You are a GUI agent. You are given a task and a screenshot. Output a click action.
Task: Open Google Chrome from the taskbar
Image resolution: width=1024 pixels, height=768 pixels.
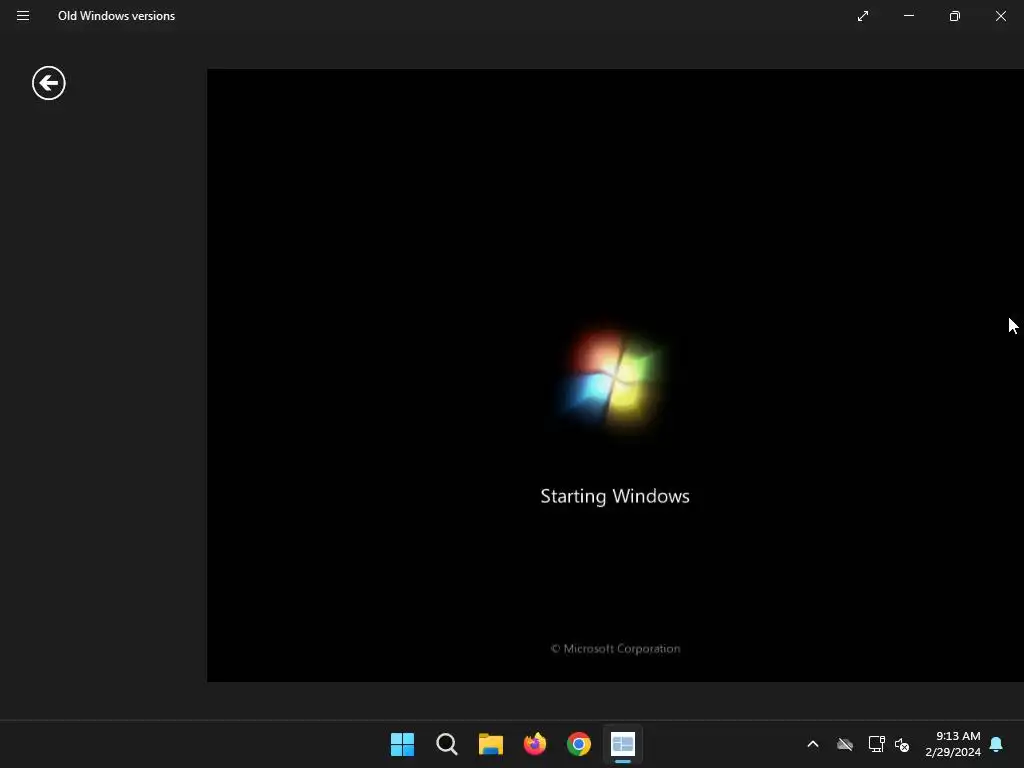pyautogui.click(x=579, y=744)
